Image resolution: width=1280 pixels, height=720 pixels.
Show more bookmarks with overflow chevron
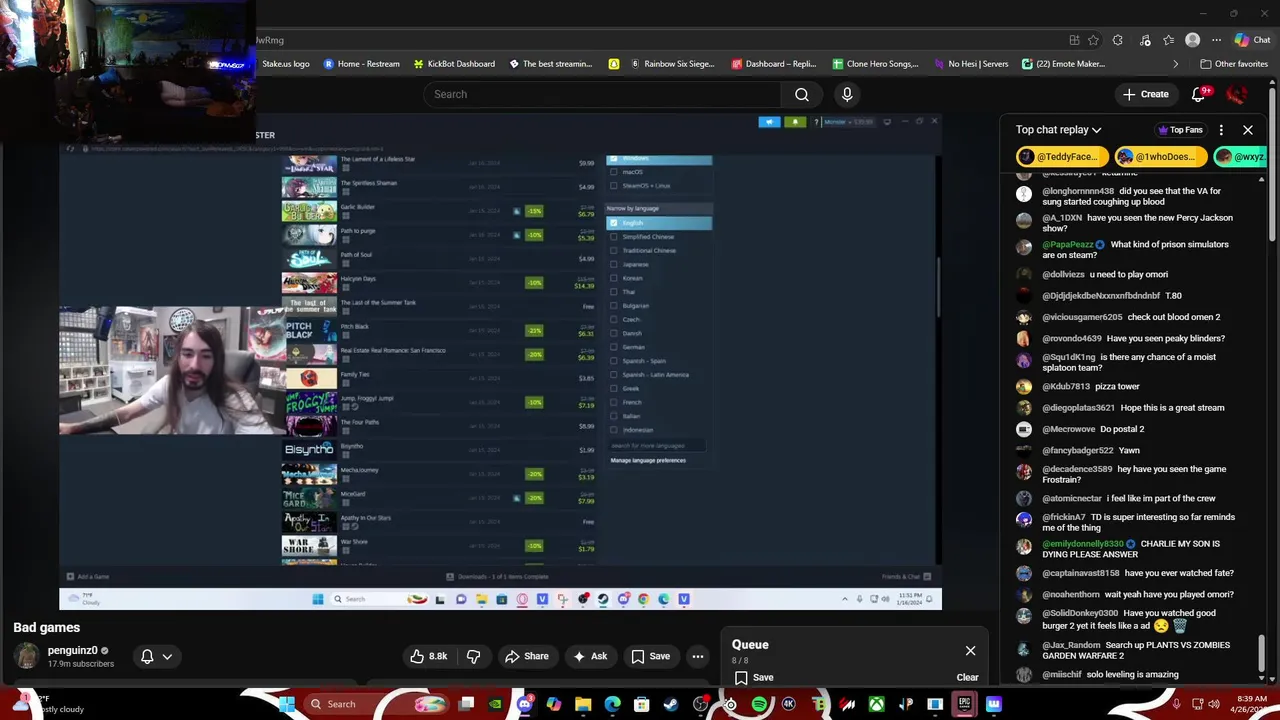[x=1175, y=64]
